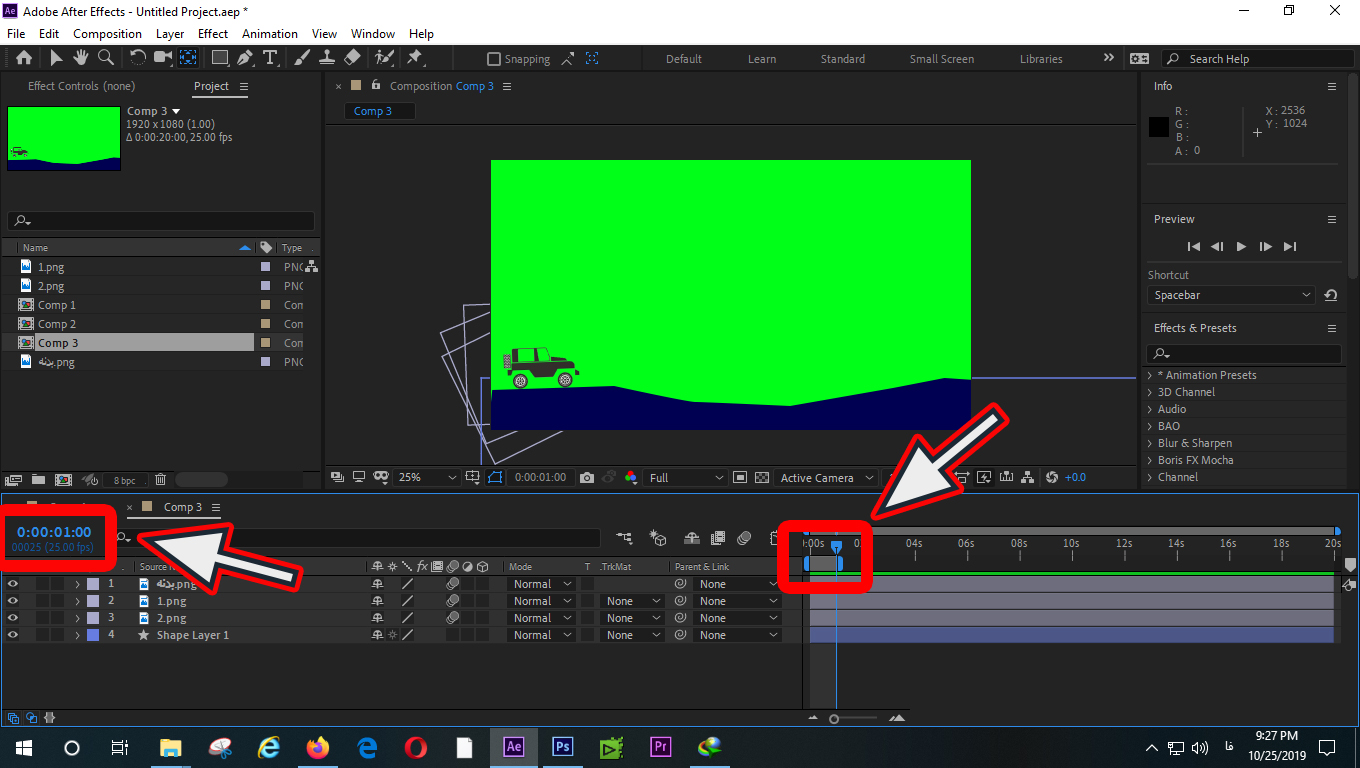Select the Horizontal Type tool
This screenshot has height=768, width=1360.
pos(270,58)
